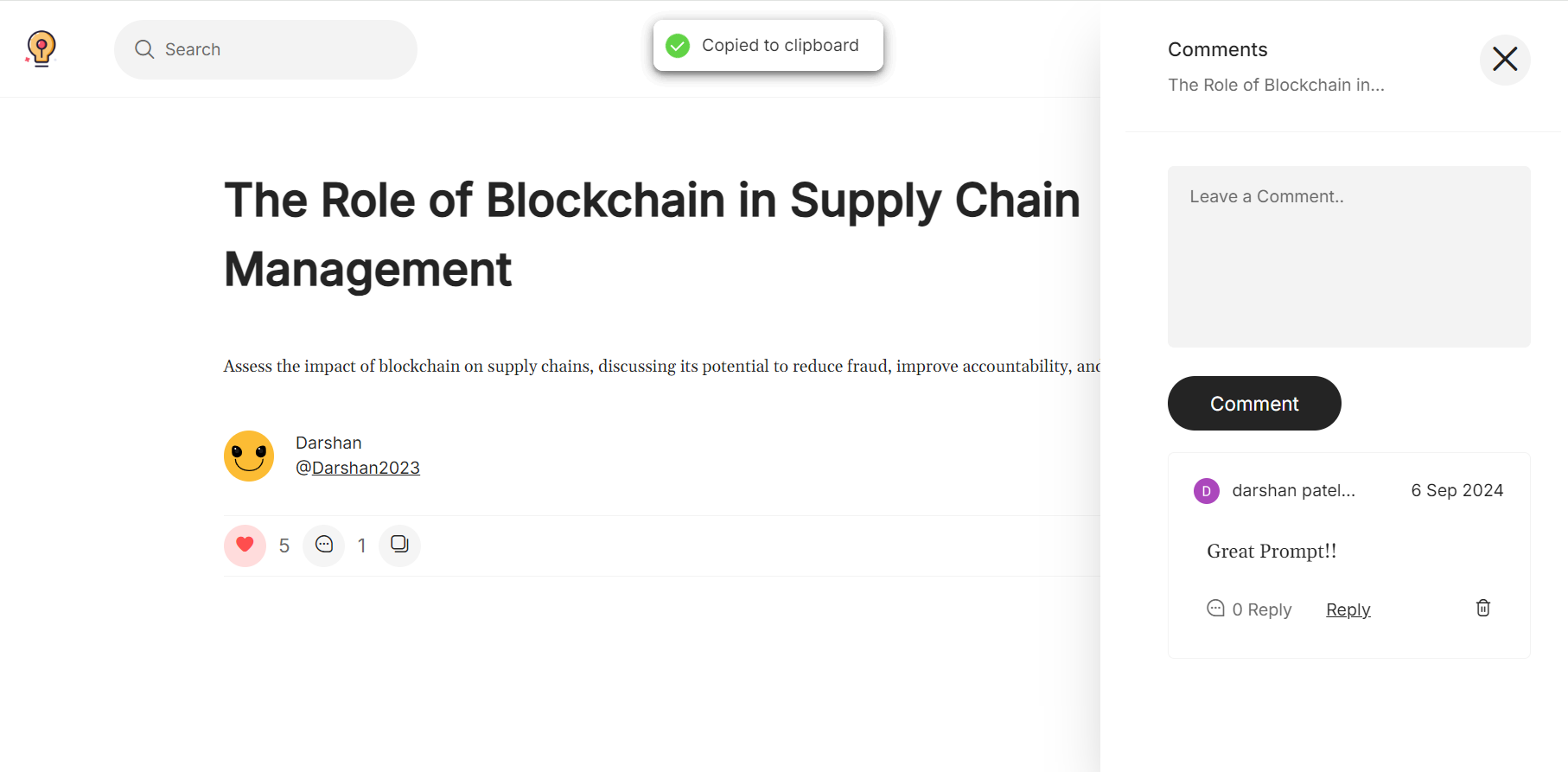1568x772 pixels.
Task: Open comments via the speech bubble icon
Action: point(324,546)
